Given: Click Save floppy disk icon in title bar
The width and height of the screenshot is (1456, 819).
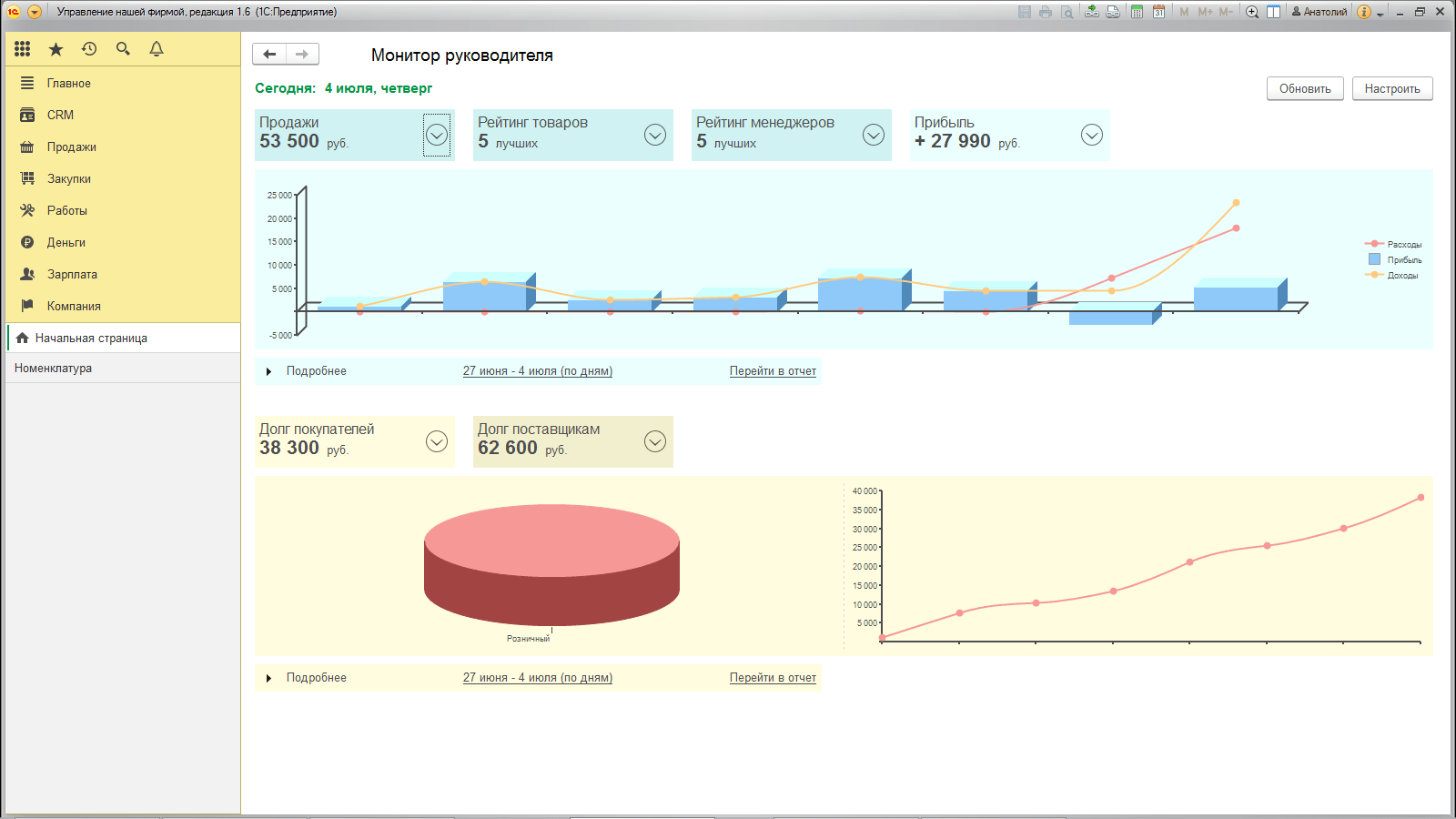Looking at the screenshot, I should (1025, 12).
